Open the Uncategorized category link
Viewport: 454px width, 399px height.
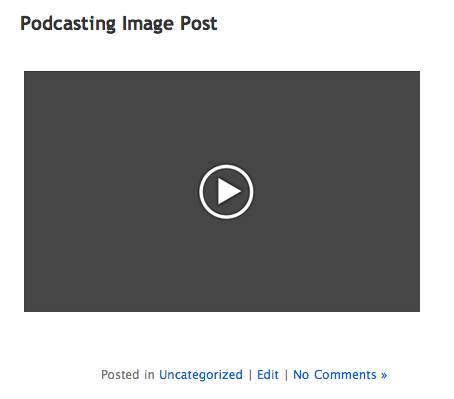click(x=201, y=375)
